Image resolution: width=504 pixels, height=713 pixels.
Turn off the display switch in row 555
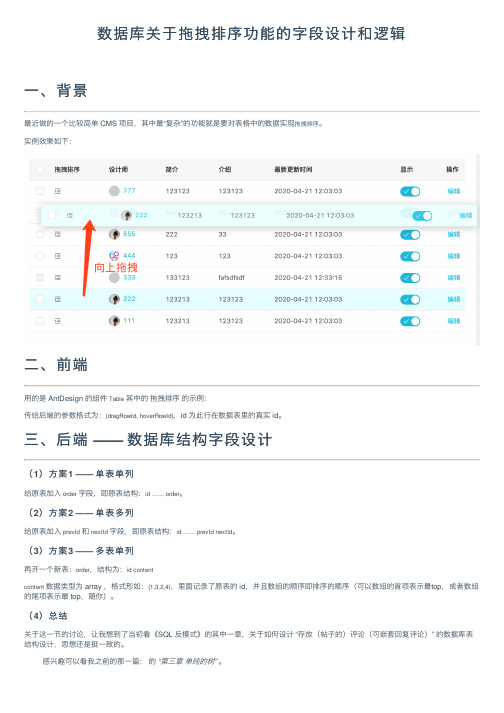(x=410, y=235)
